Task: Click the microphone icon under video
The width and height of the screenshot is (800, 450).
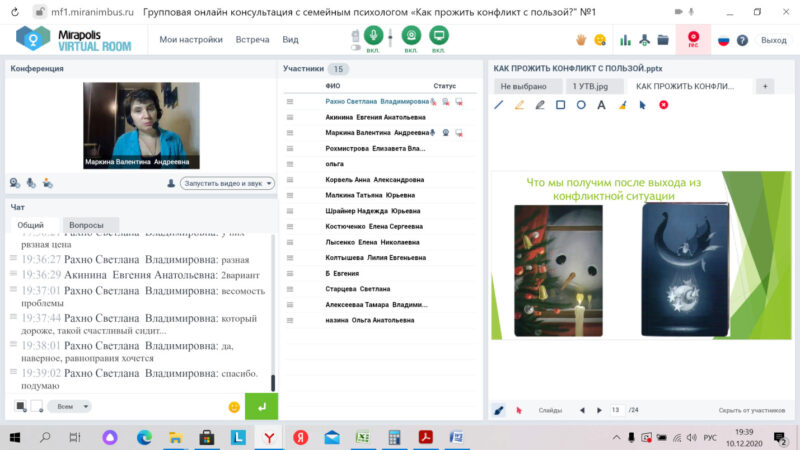Action: (x=31, y=183)
